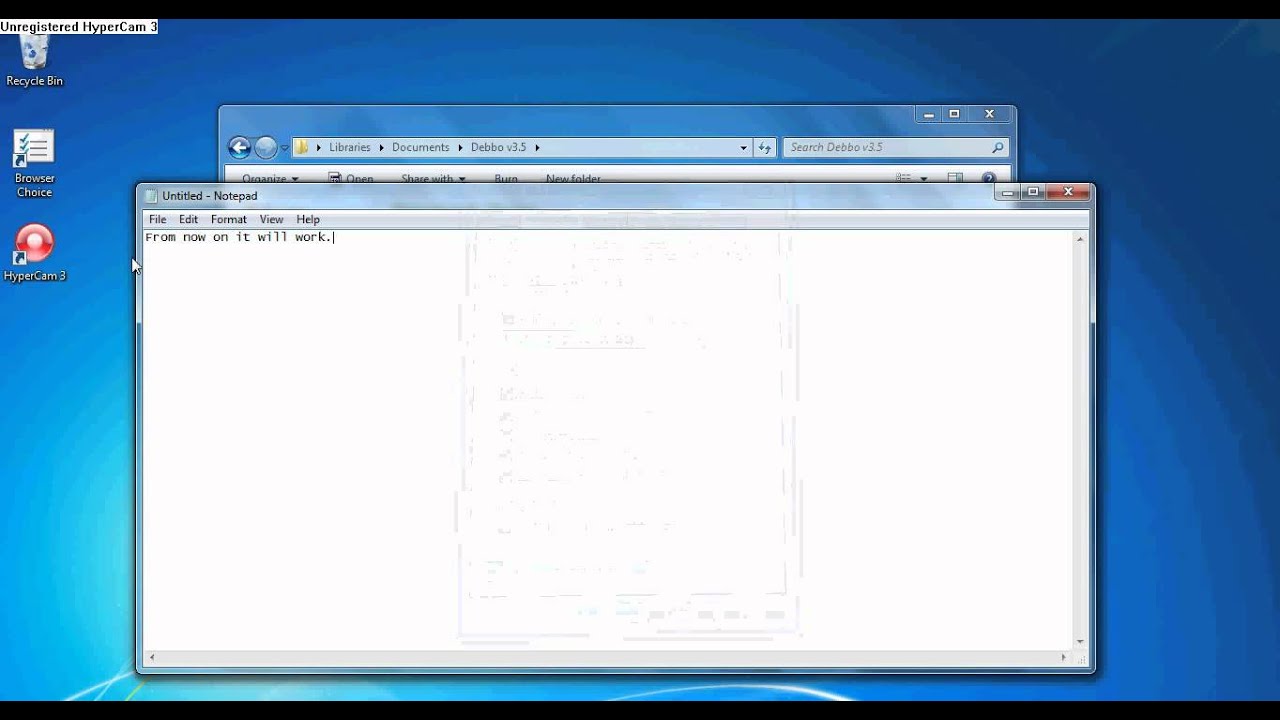Screen dimensions: 1280x720
Task: Click Notepad horizontal scrollbar right arrow
Action: pyautogui.click(x=1064, y=657)
